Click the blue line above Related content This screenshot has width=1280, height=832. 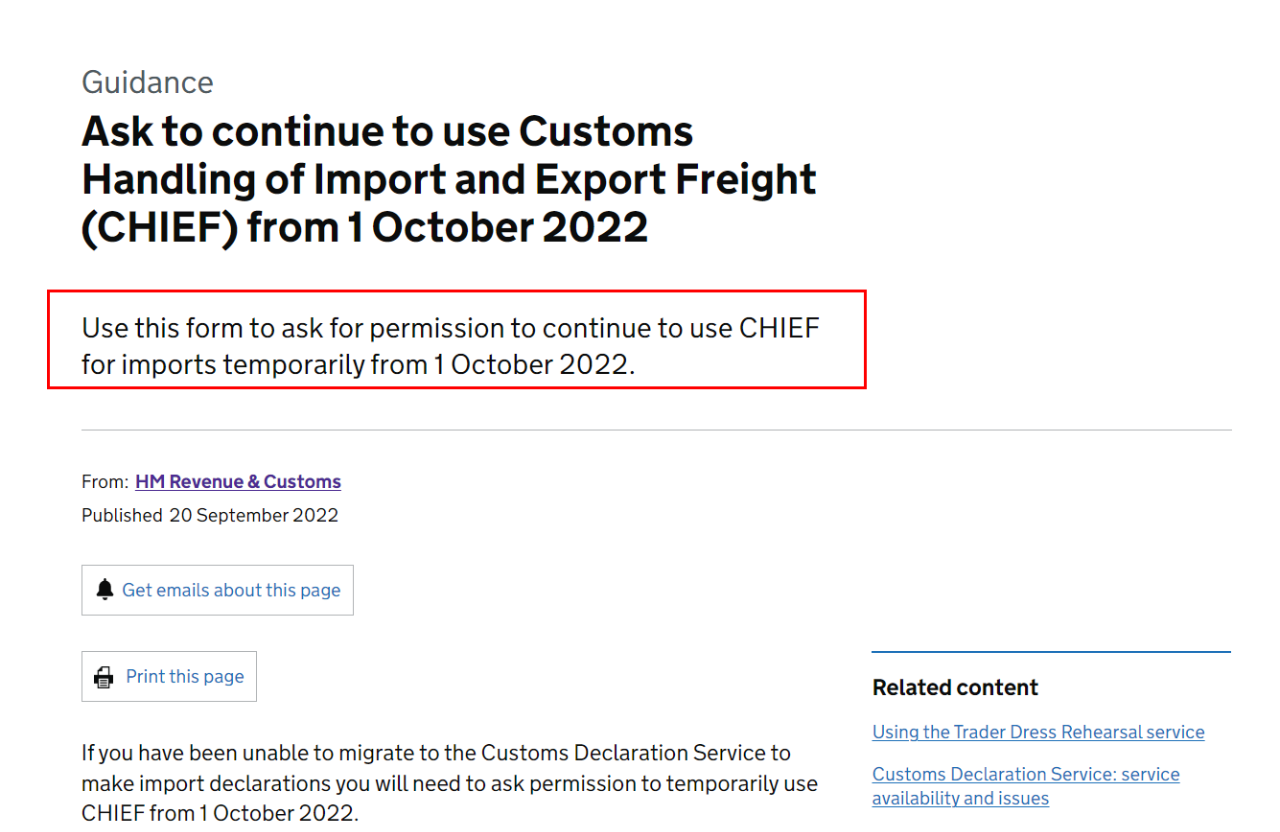pos(1051,652)
